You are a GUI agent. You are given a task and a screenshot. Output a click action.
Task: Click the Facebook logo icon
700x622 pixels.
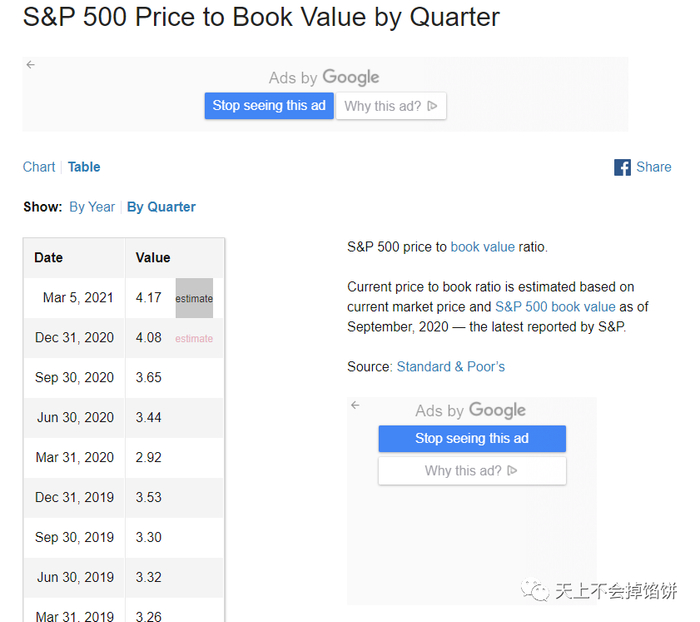(622, 168)
